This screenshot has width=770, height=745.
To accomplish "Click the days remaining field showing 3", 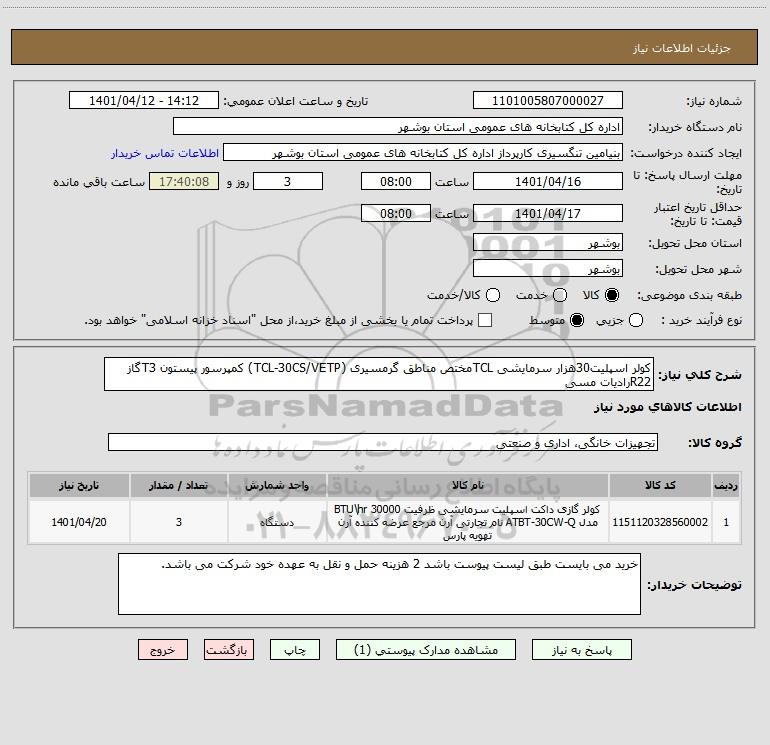I will 288,181.
